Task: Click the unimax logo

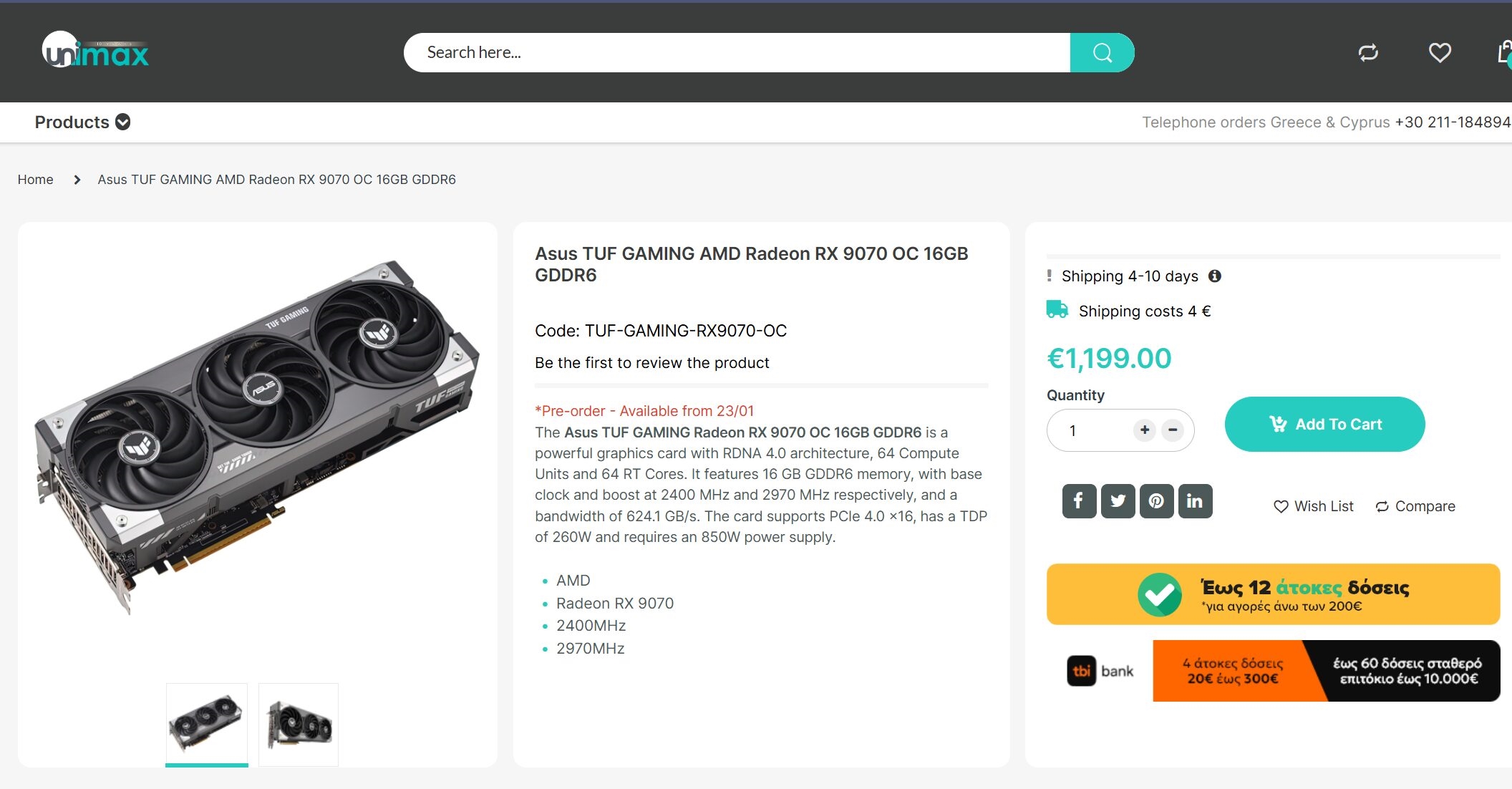Action: (95, 51)
